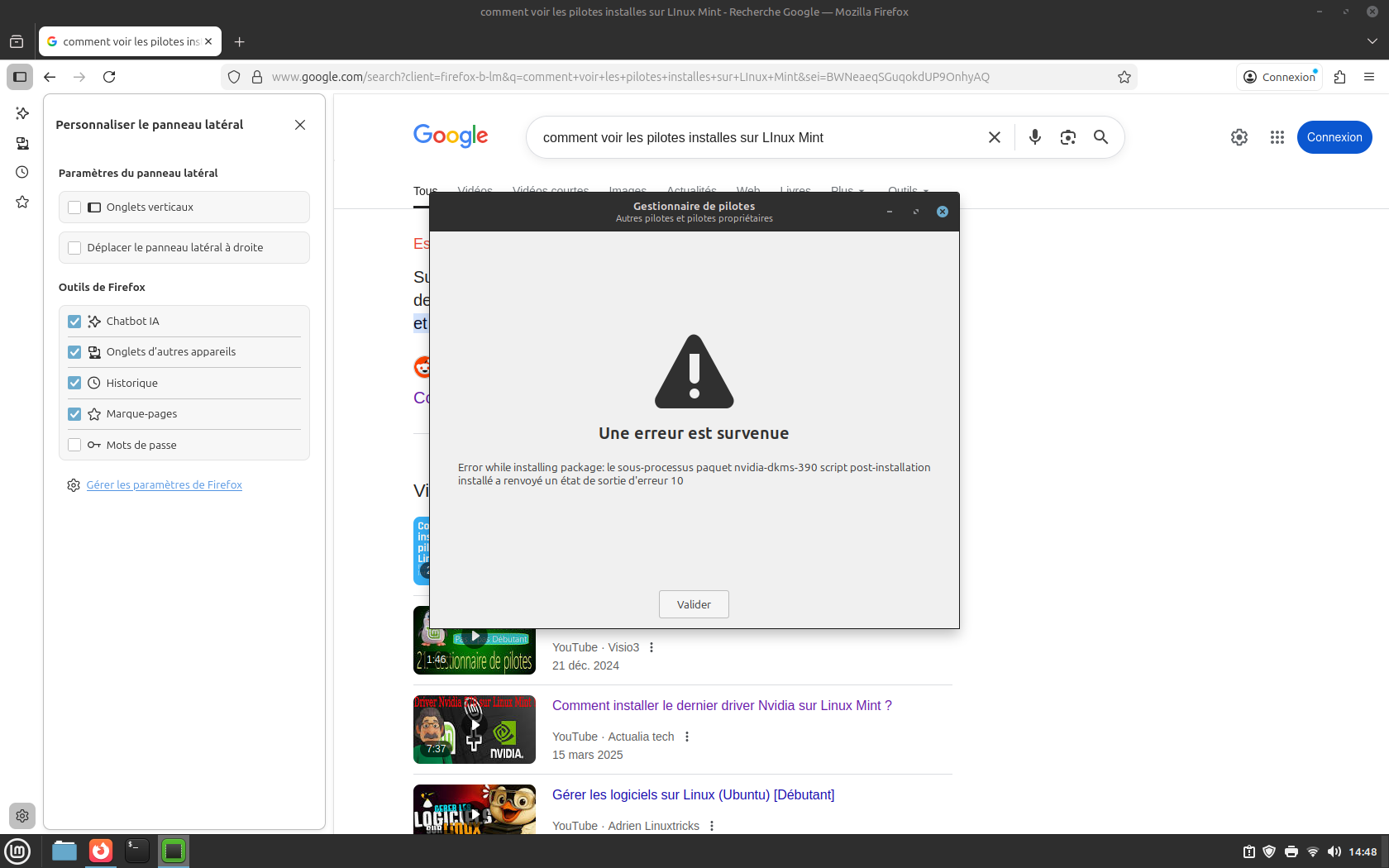The width and height of the screenshot is (1389, 868).
Task: Enable the Mots de passe checkbox
Action: pos(74,445)
